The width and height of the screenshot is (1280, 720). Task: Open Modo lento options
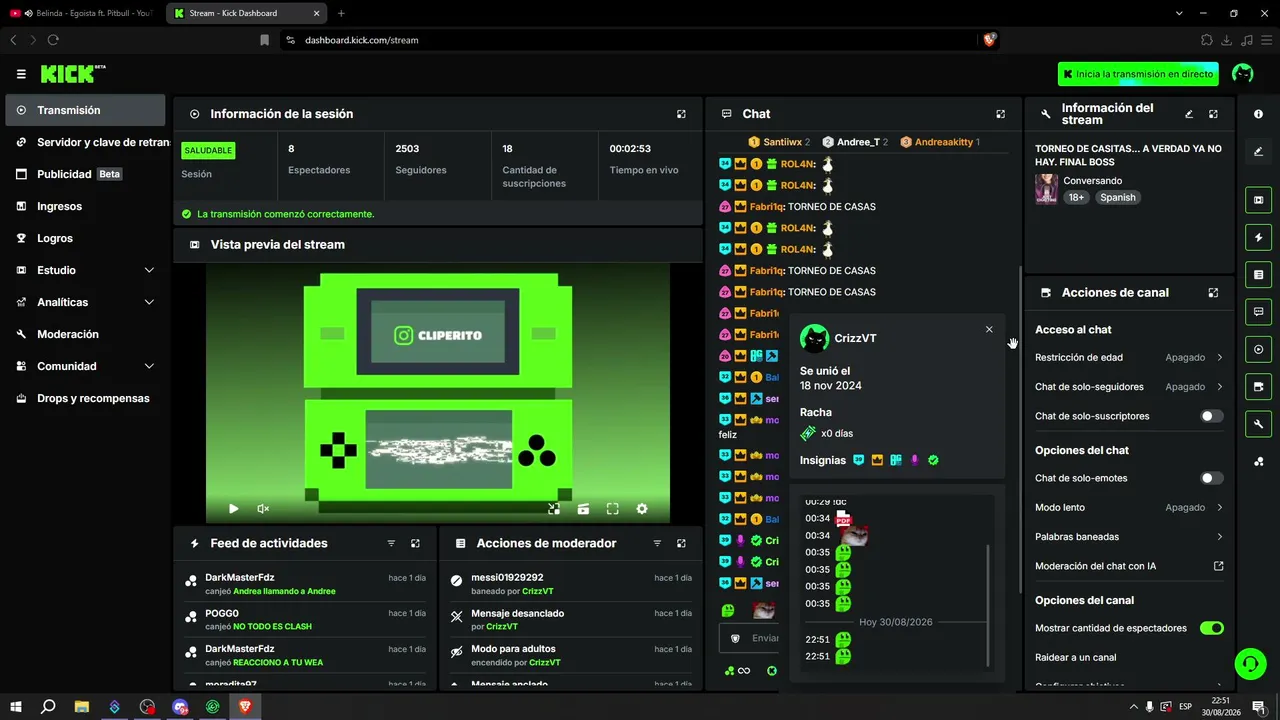(1129, 507)
